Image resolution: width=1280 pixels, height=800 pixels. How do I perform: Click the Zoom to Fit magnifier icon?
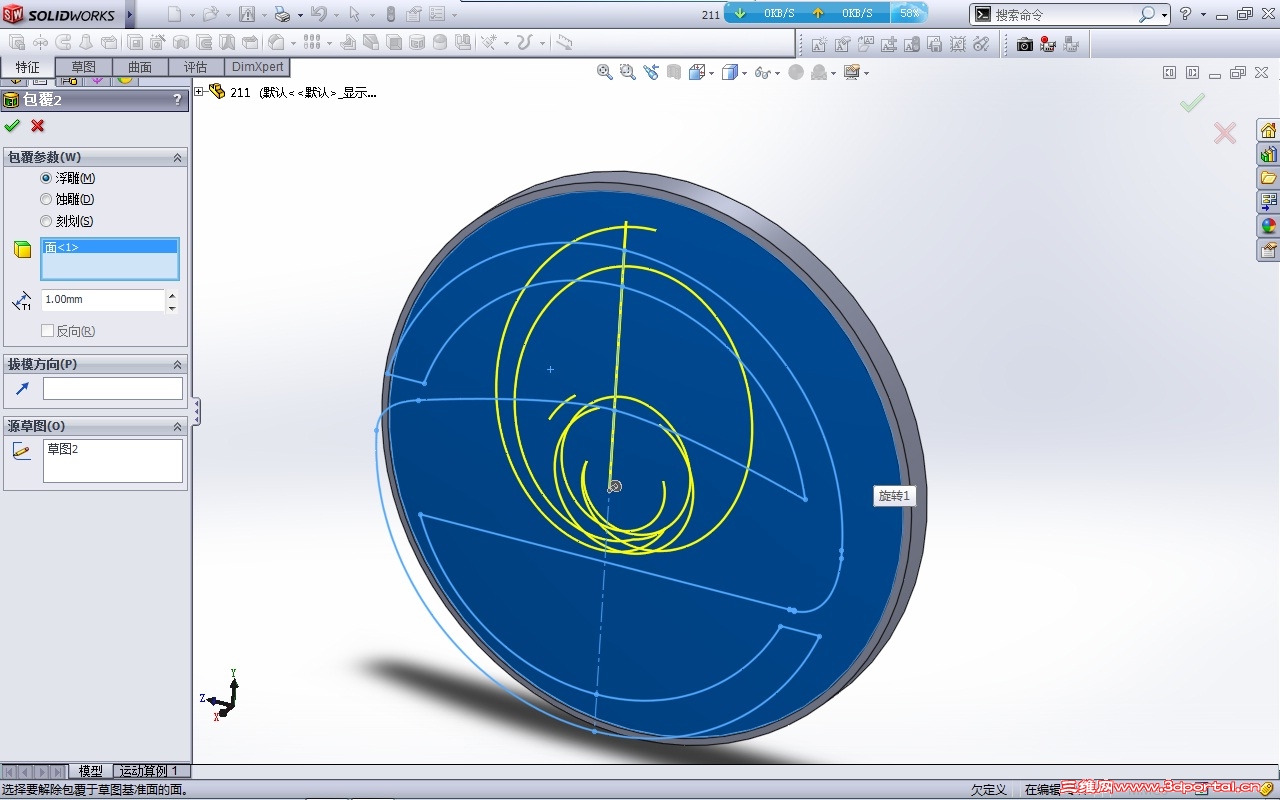[604, 72]
